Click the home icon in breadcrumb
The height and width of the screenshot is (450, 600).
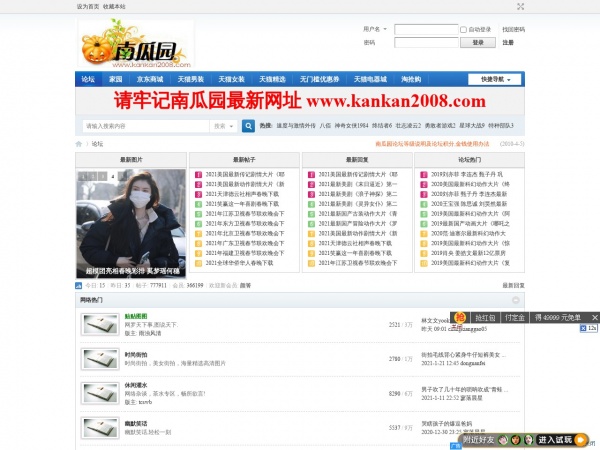[x=79, y=144]
